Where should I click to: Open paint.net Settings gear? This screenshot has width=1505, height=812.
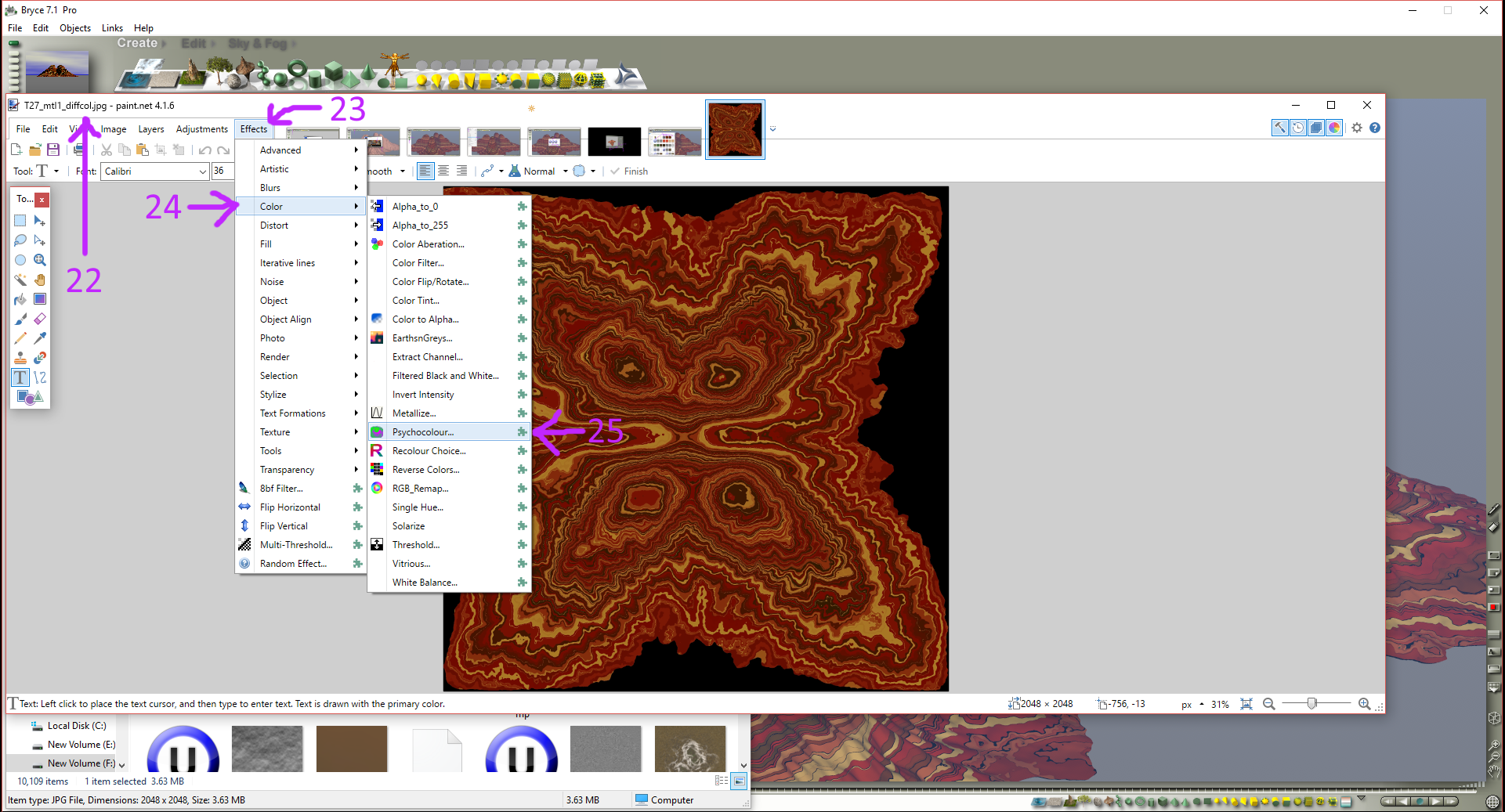point(1357,128)
